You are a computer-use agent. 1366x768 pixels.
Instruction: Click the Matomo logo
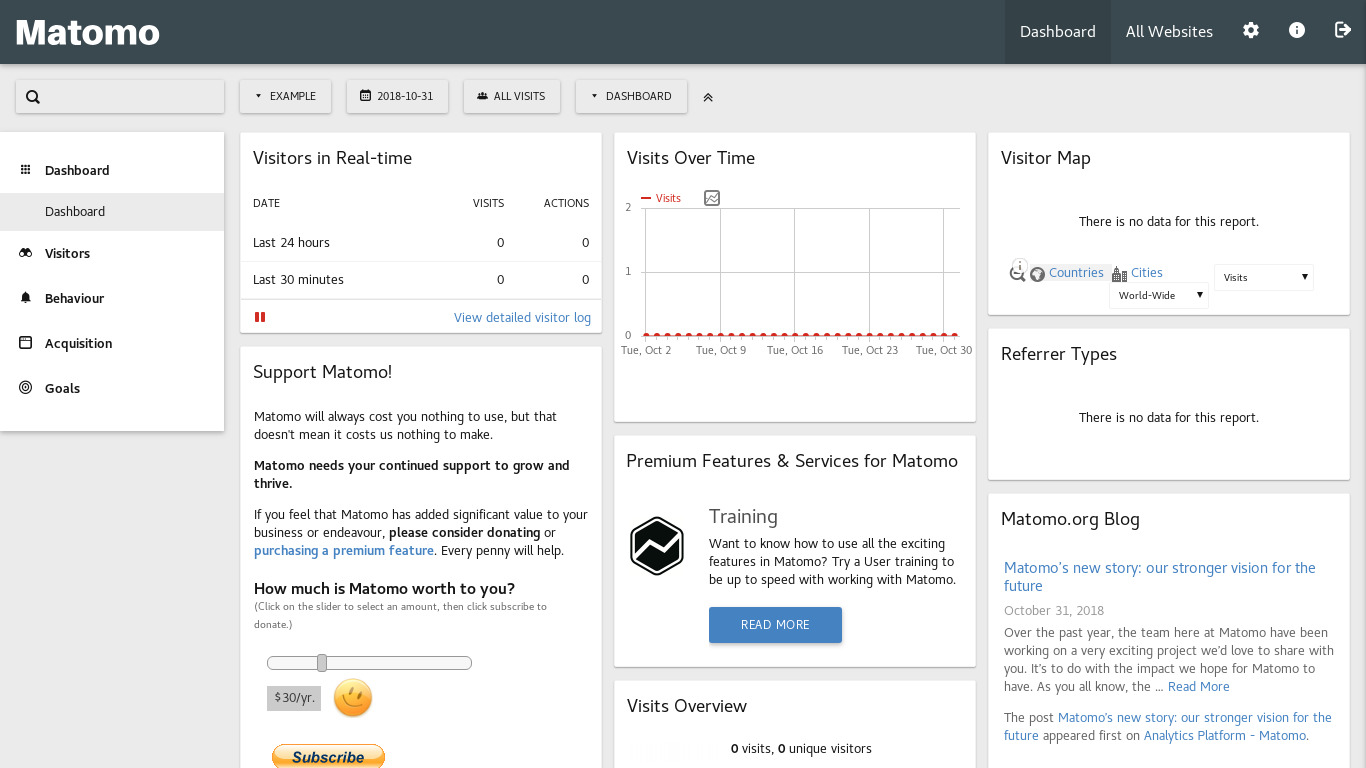[x=88, y=32]
